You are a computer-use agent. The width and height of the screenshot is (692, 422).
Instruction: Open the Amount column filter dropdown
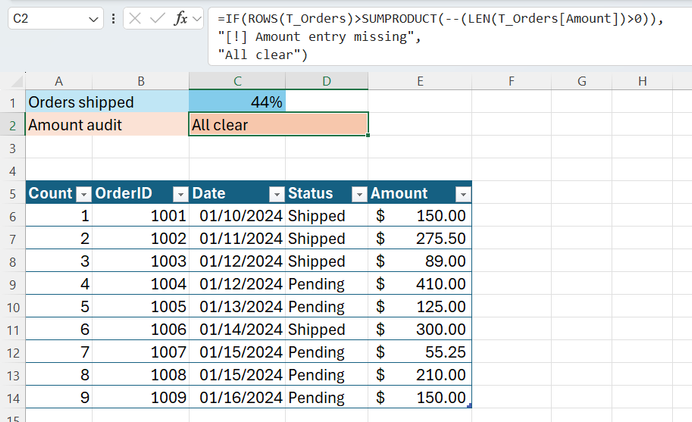pyautogui.click(x=463, y=194)
